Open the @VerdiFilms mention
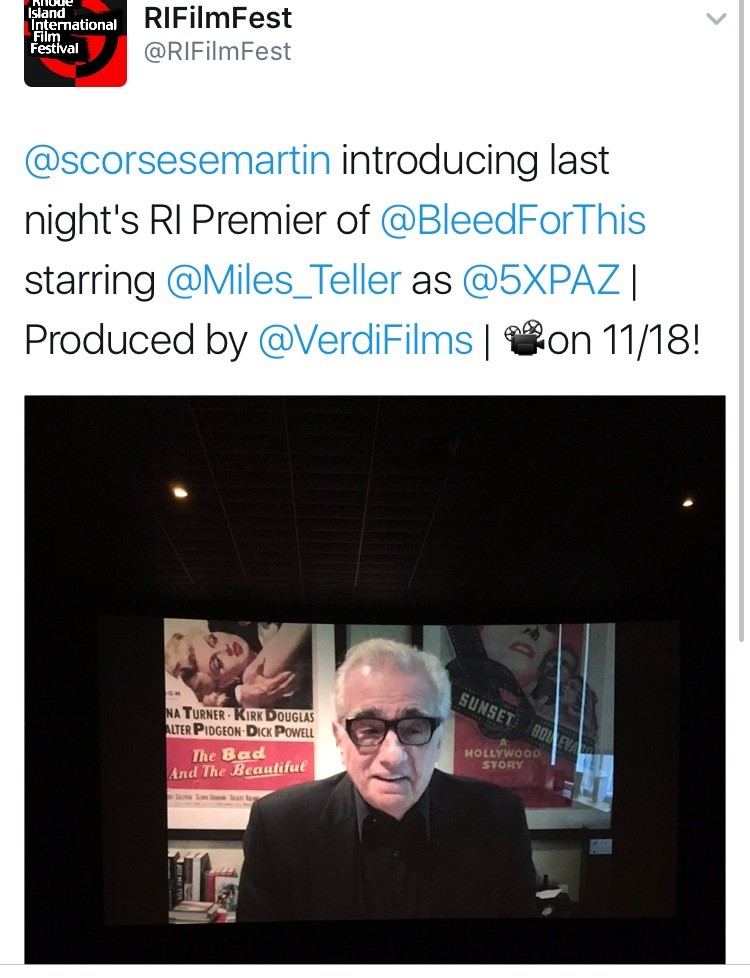Viewport: 750px width, 978px height. click(366, 341)
